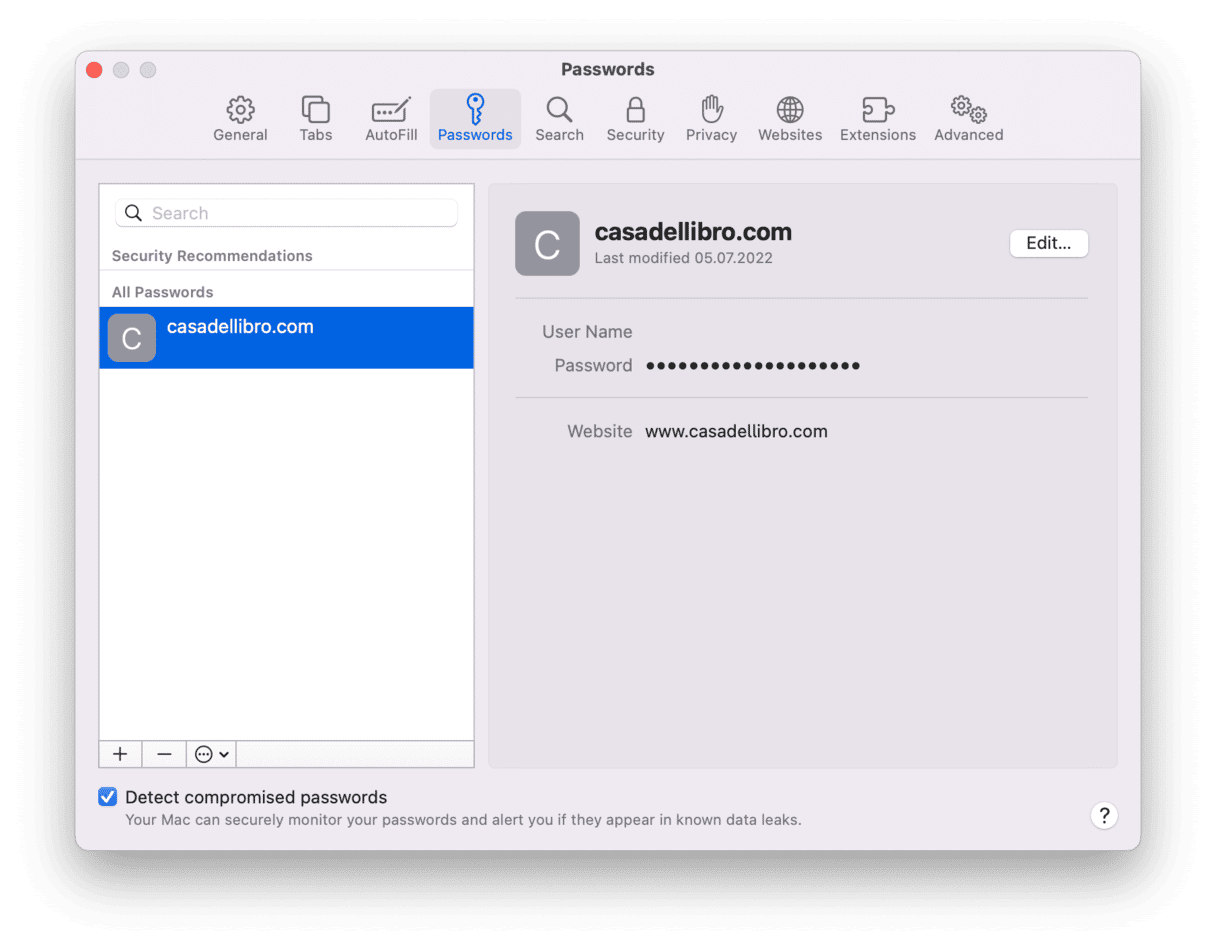Open the Search preferences pane
This screenshot has height=950, width=1216.
point(559,119)
